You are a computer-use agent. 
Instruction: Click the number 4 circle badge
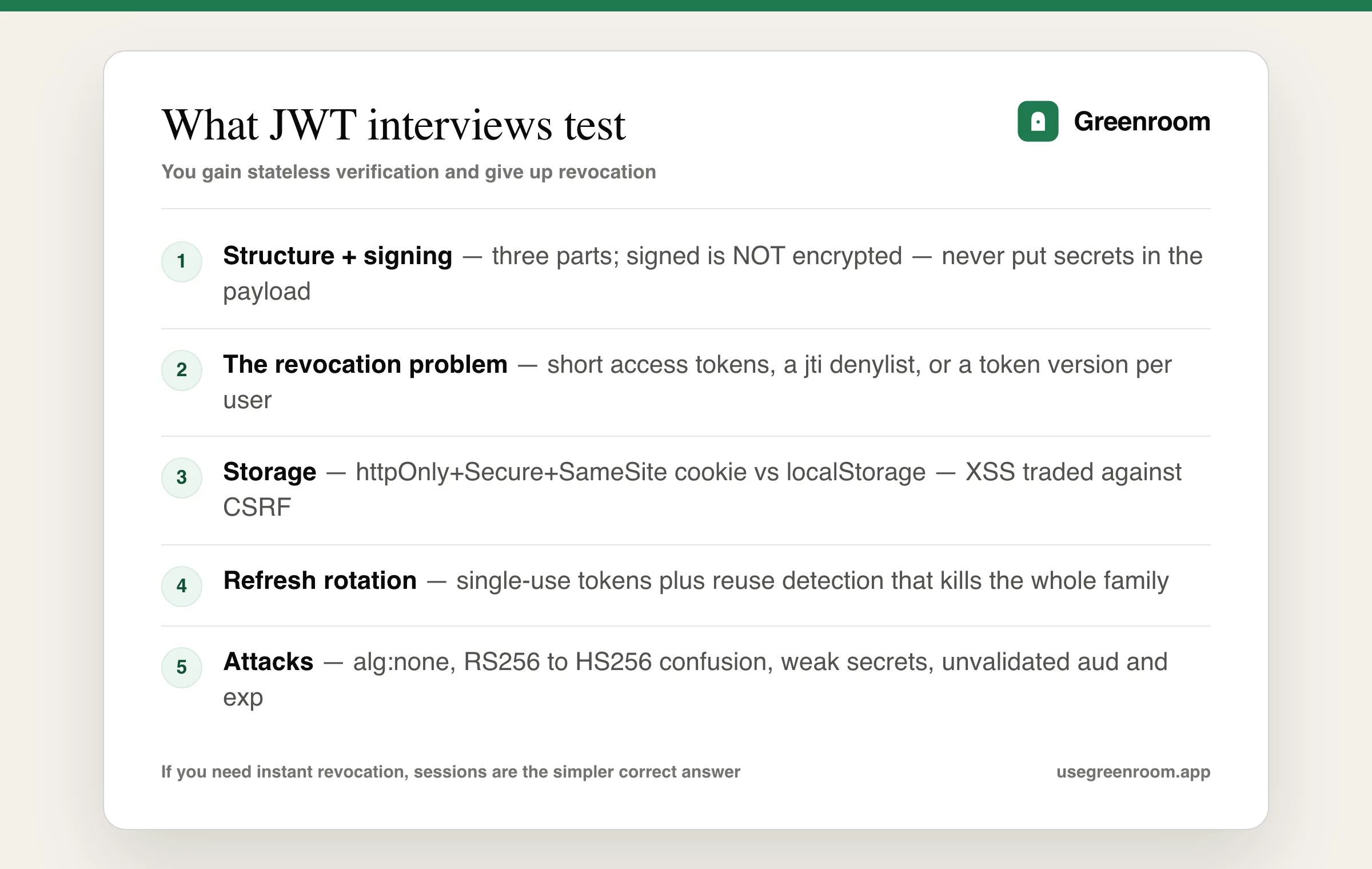click(x=182, y=587)
